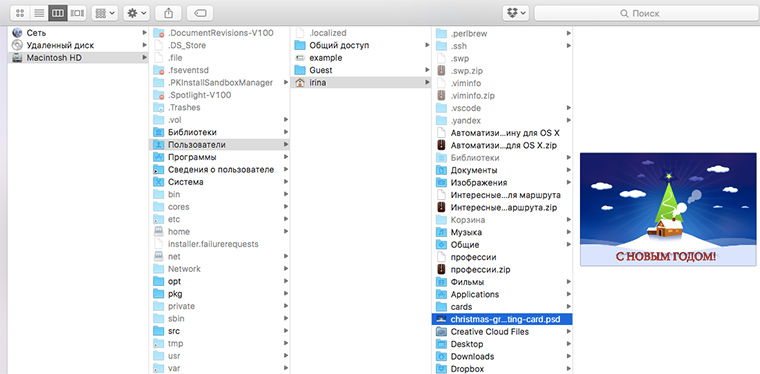Open the Applications folder in irina
This screenshot has width=760, height=374.
[503, 294]
